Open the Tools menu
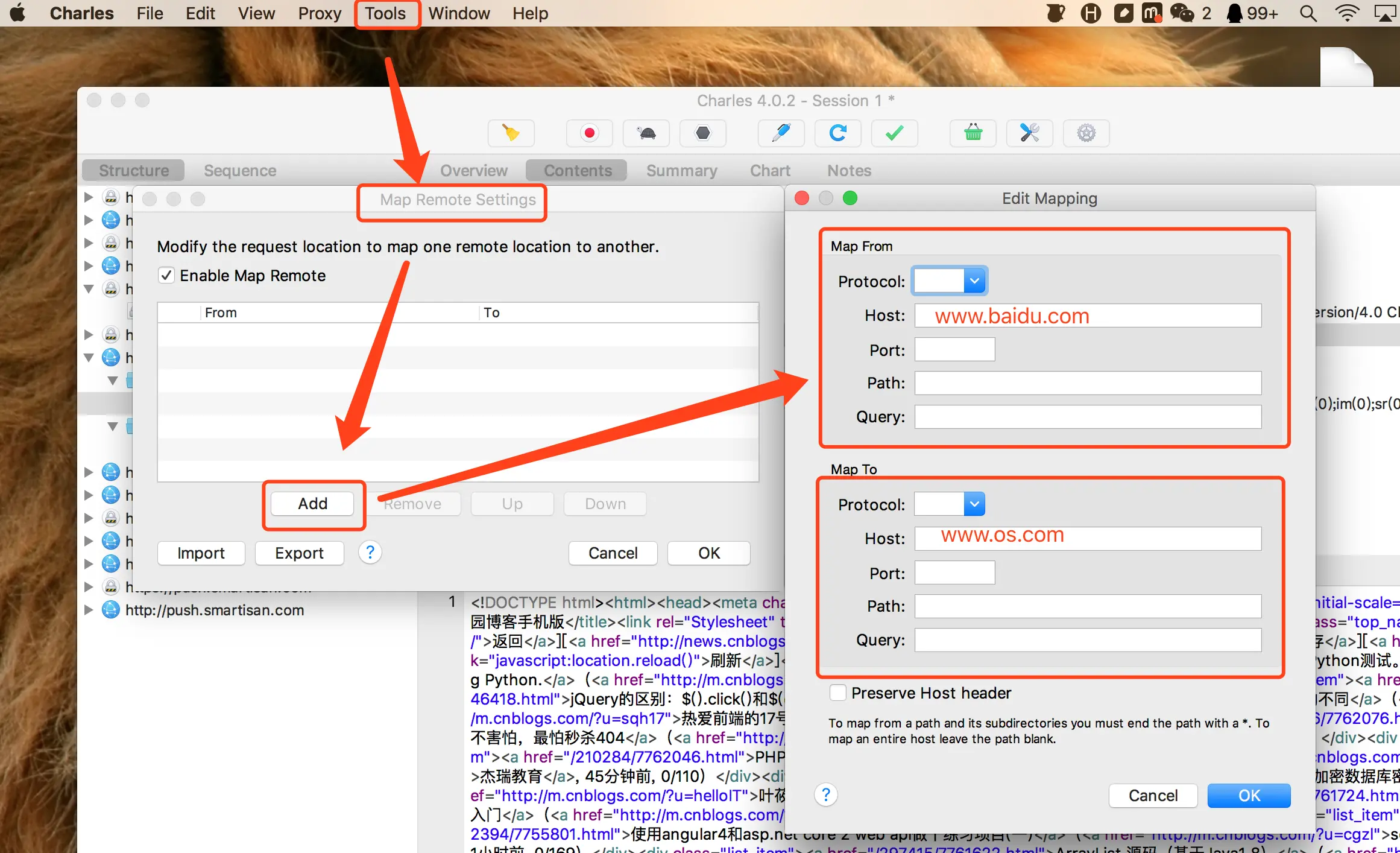This screenshot has height=853, width=1400. (385, 13)
